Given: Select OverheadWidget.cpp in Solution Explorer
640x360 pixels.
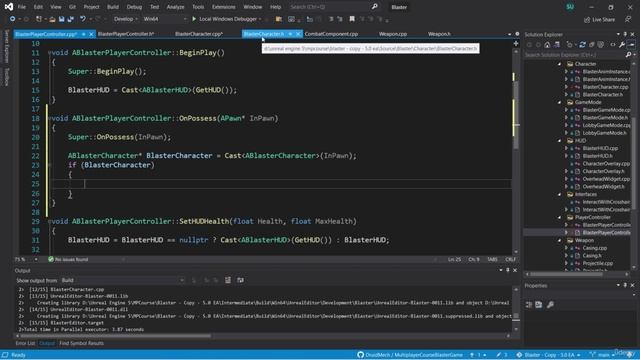Looking at the screenshot, I should 606,179.
